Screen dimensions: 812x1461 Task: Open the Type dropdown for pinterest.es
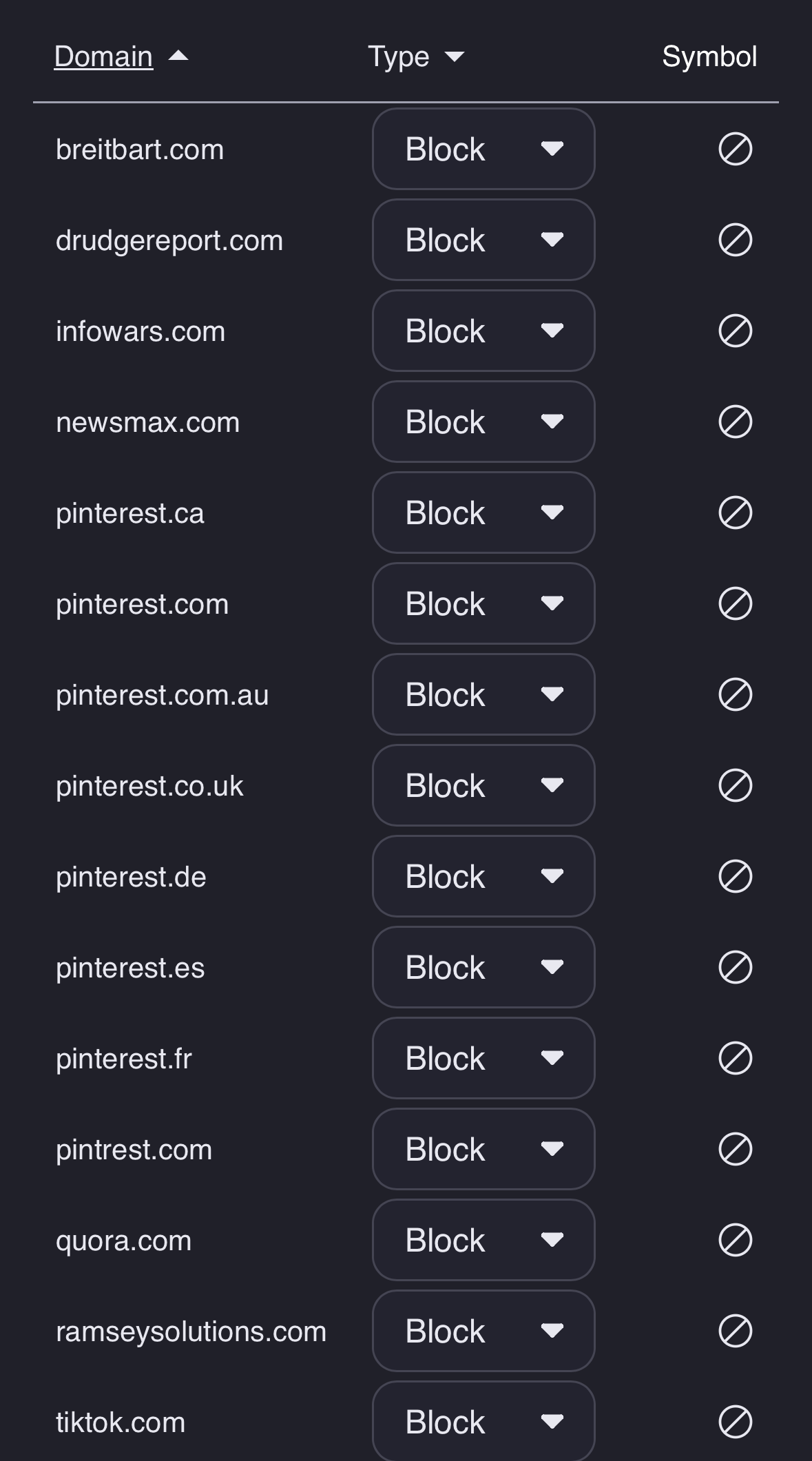pos(483,968)
